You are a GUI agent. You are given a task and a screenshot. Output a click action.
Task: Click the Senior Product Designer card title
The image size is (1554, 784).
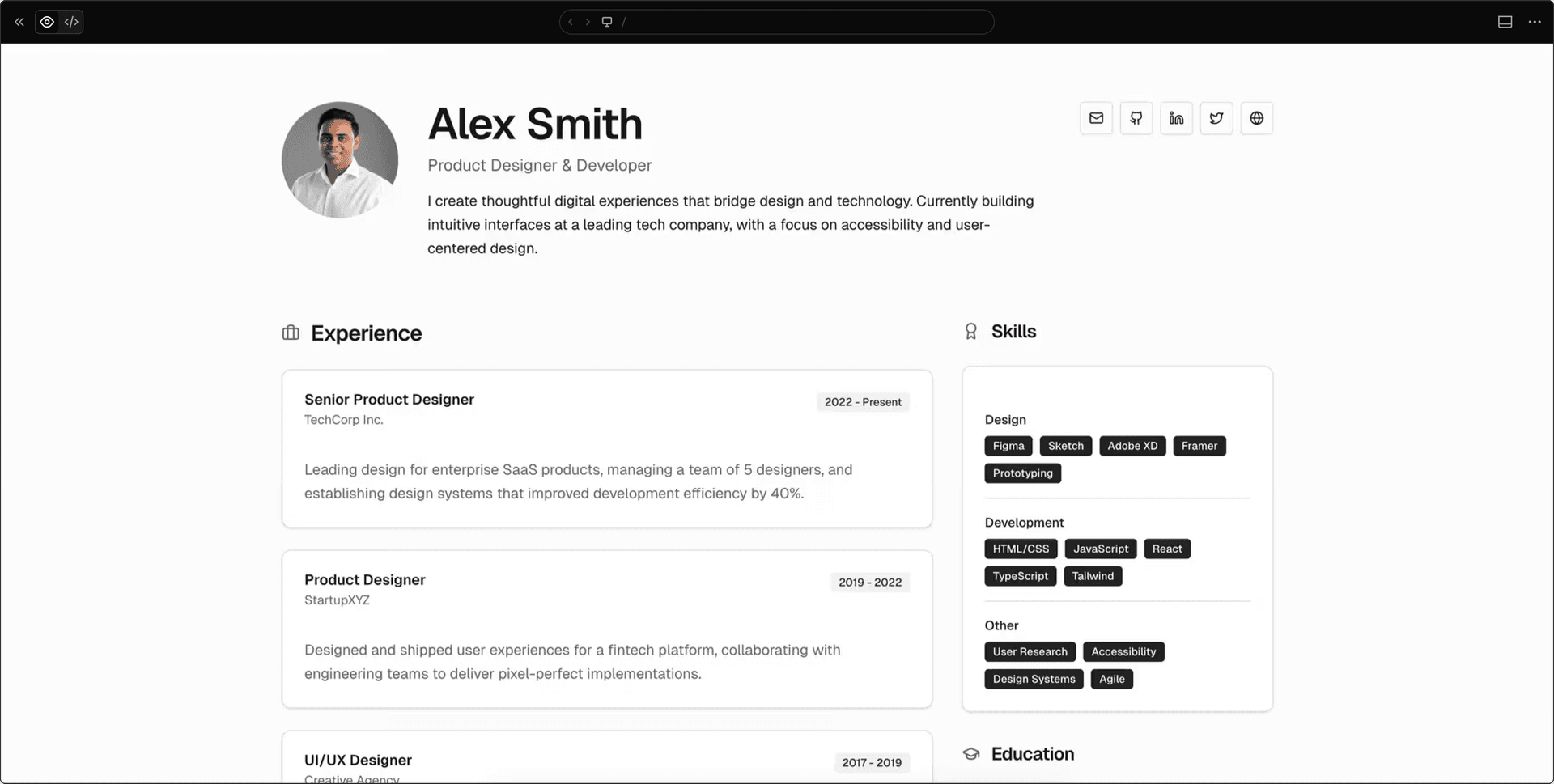(x=389, y=400)
